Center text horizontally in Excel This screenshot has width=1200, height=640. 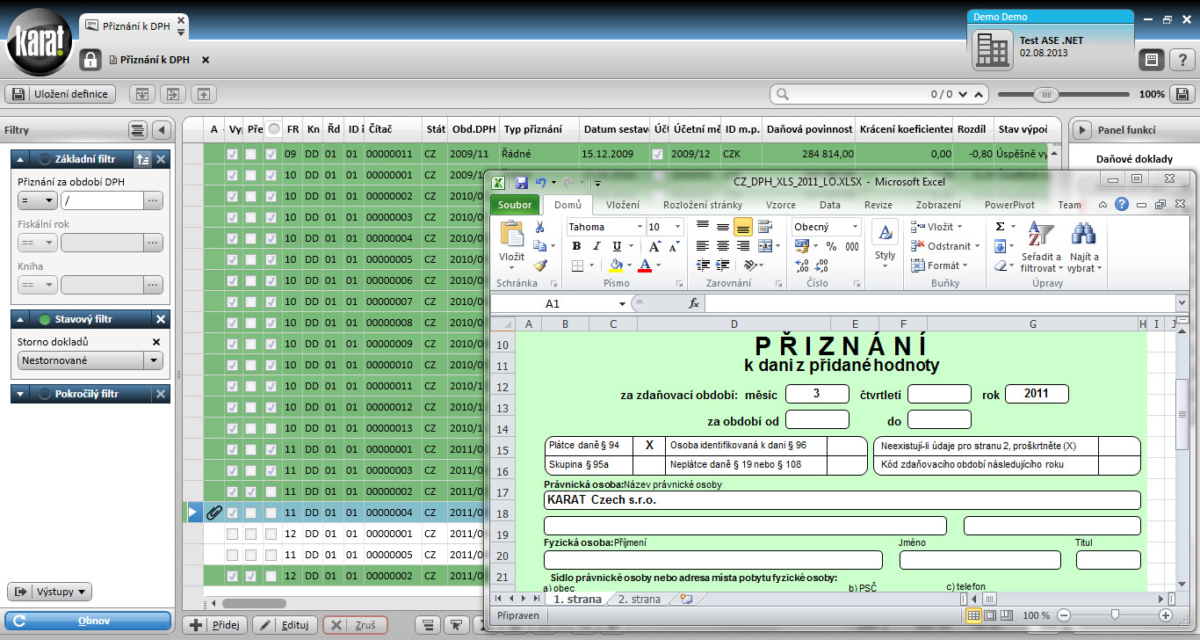tap(722, 246)
